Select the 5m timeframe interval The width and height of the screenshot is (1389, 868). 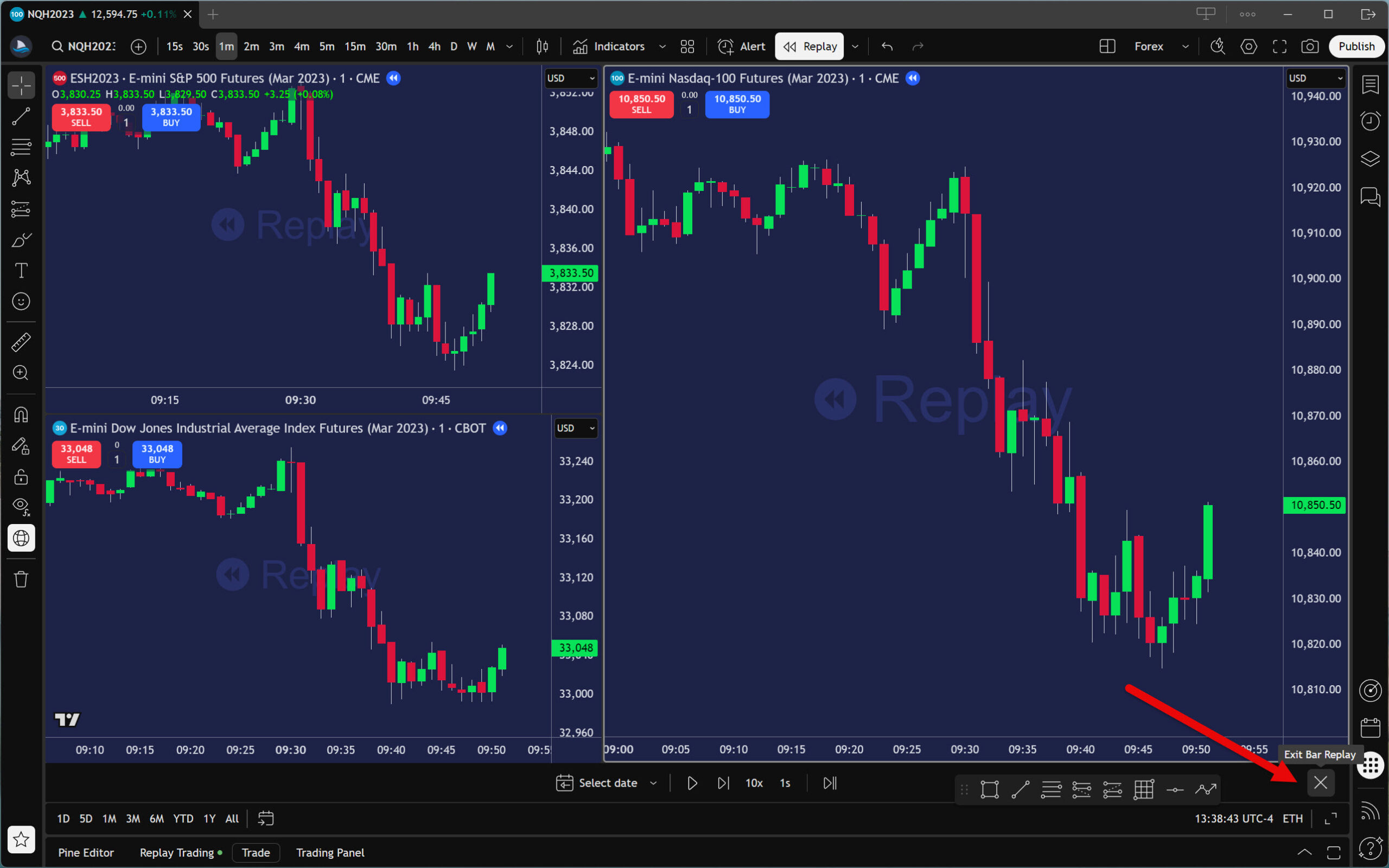coord(327,47)
